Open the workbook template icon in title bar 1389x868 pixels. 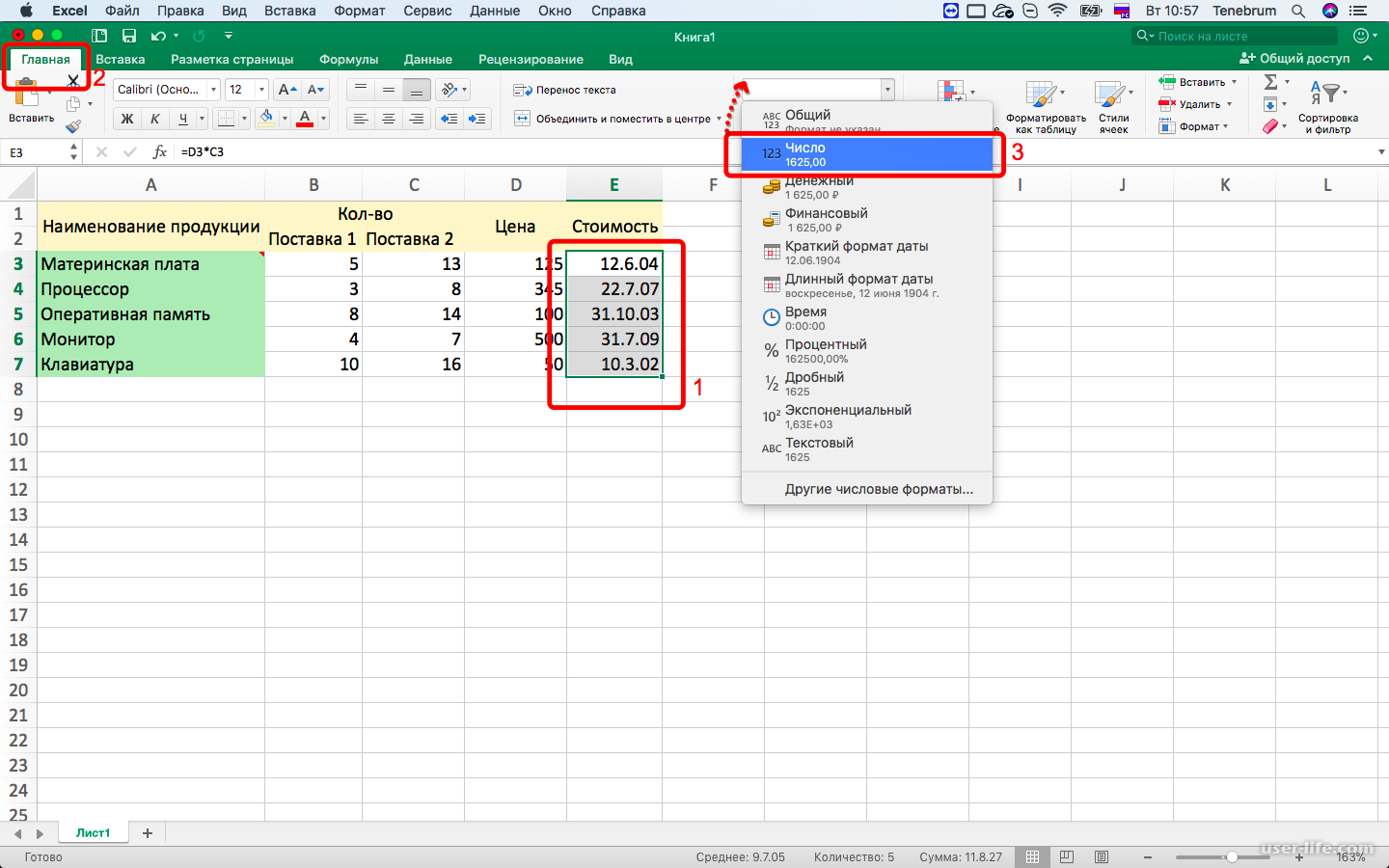click(x=99, y=36)
